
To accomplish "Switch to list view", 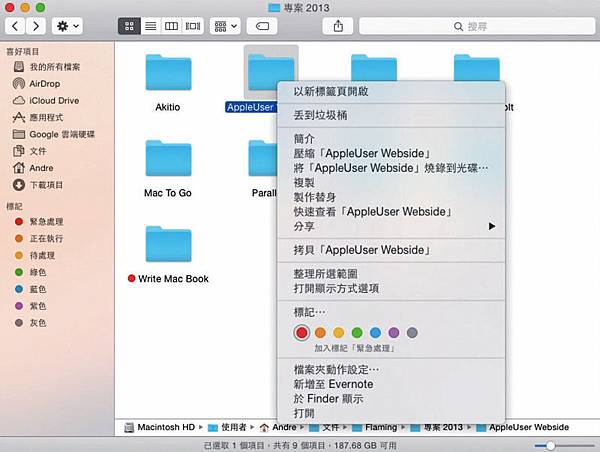I will [151, 26].
